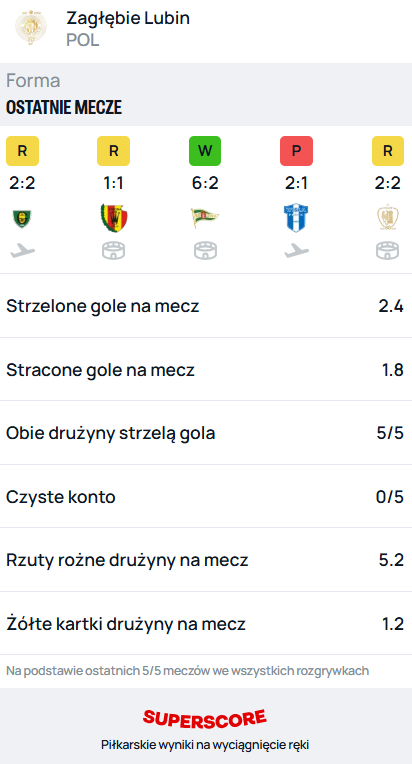
Task: Open the GKS Katowice opponent crest
Action: tap(22, 218)
